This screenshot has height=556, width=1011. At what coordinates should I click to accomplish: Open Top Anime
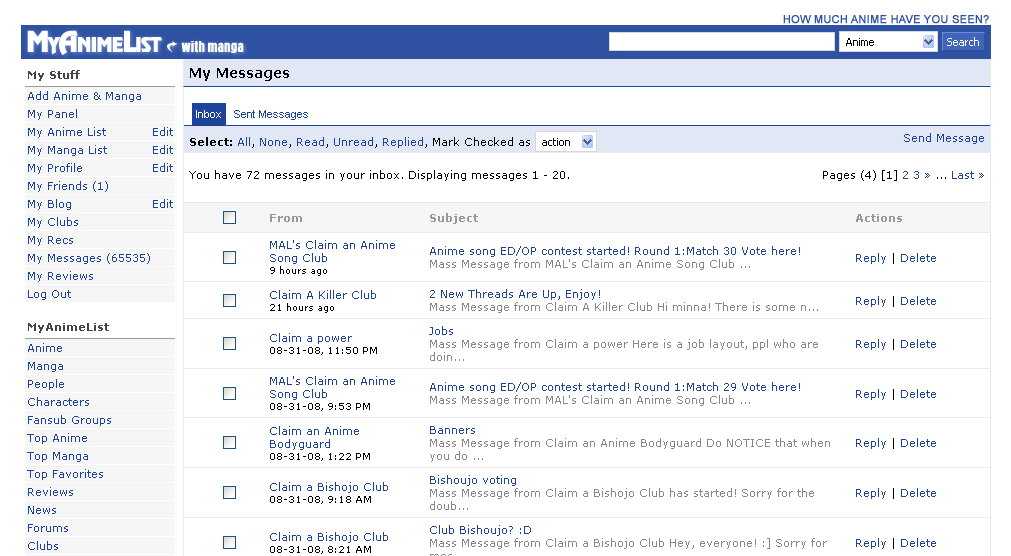point(57,439)
